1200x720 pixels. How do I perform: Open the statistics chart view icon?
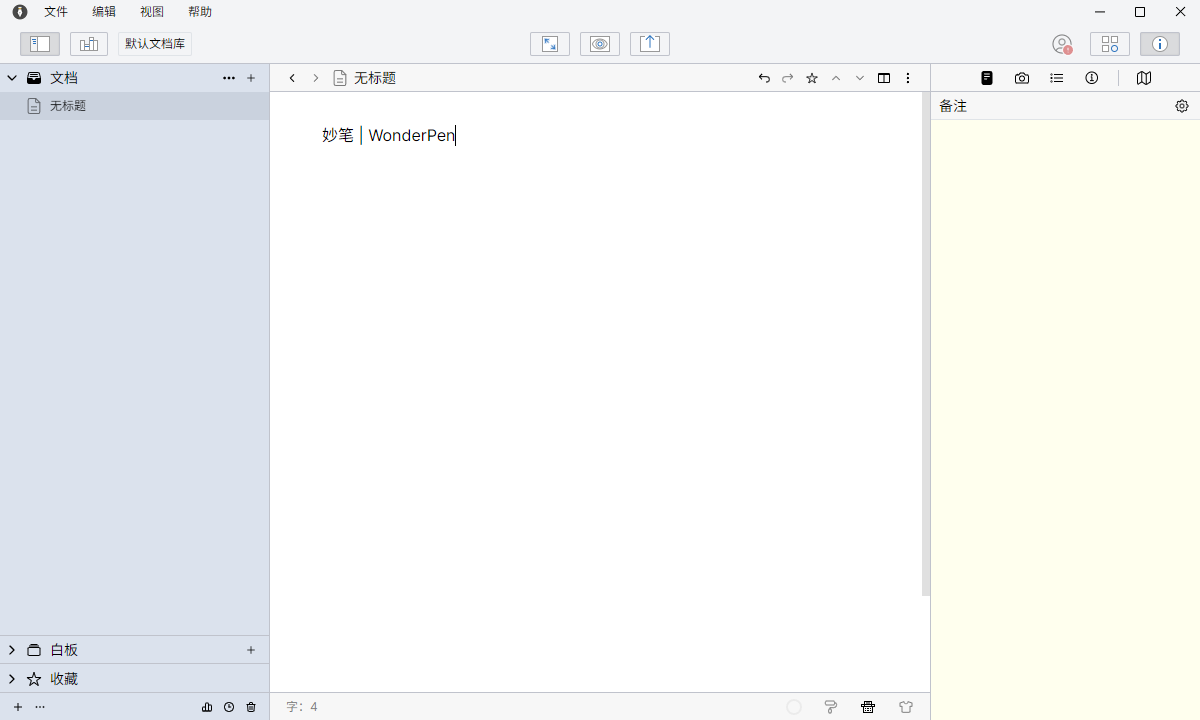(89, 44)
